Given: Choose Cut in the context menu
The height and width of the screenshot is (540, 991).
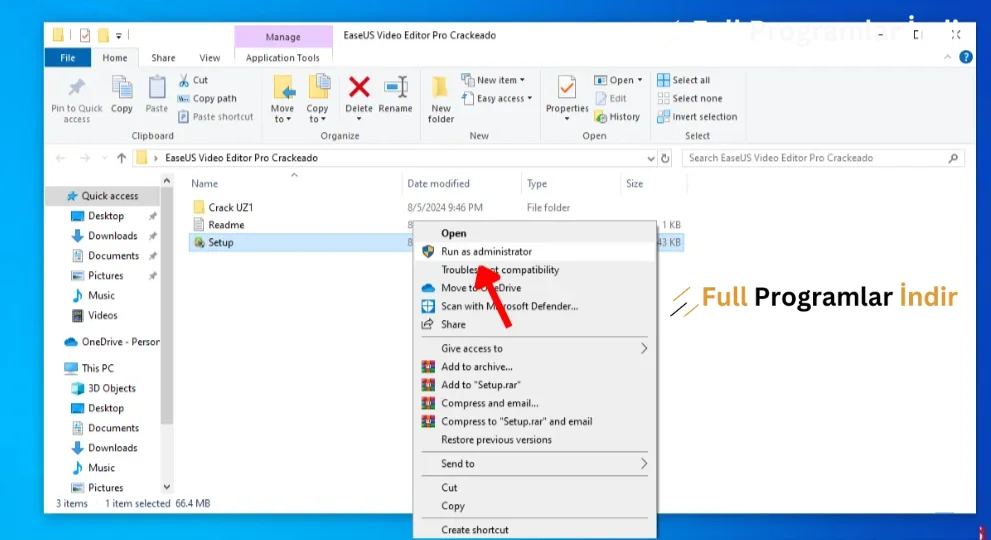Looking at the screenshot, I should click(x=535, y=488).
